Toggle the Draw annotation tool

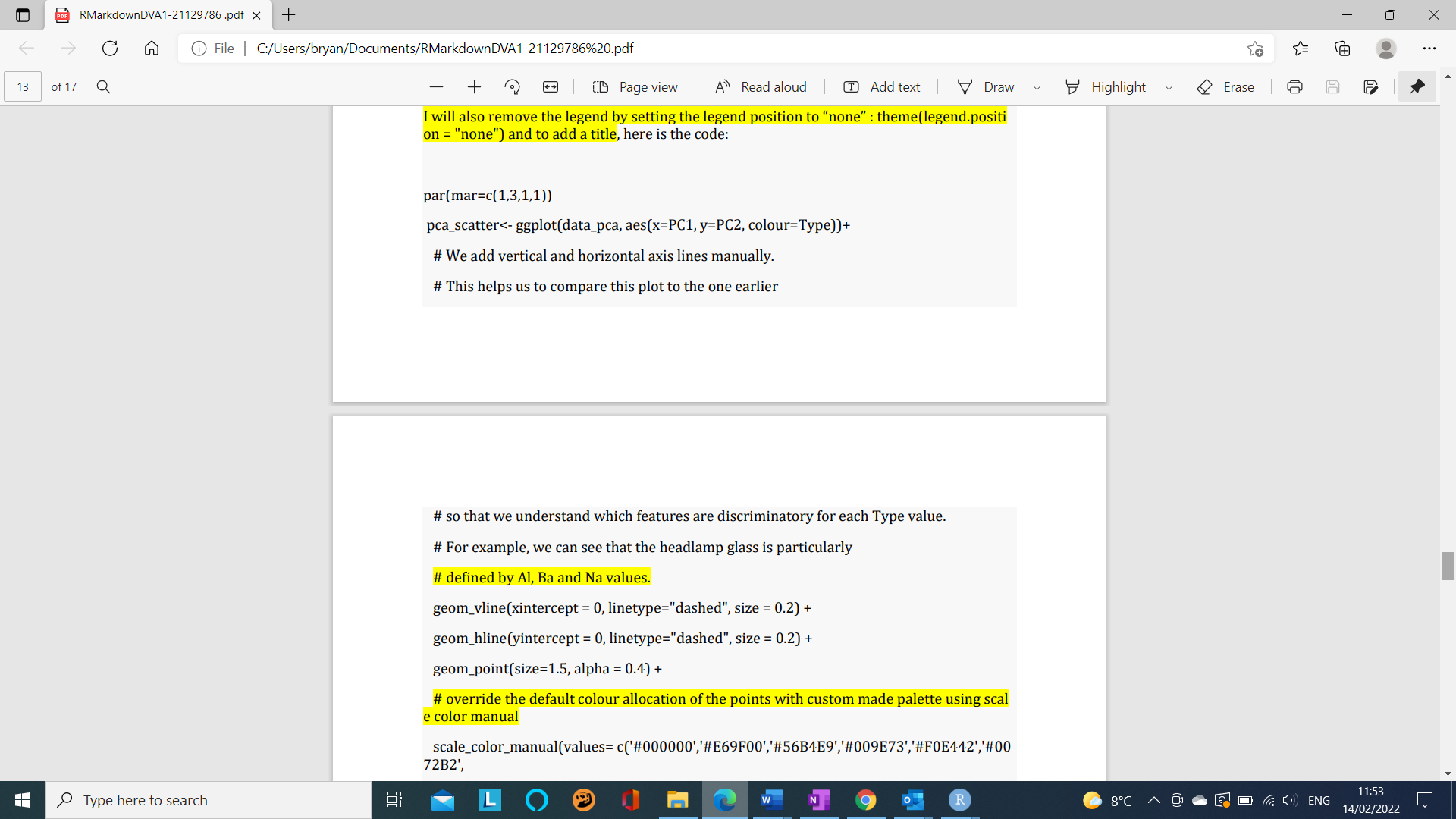point(987,86)
